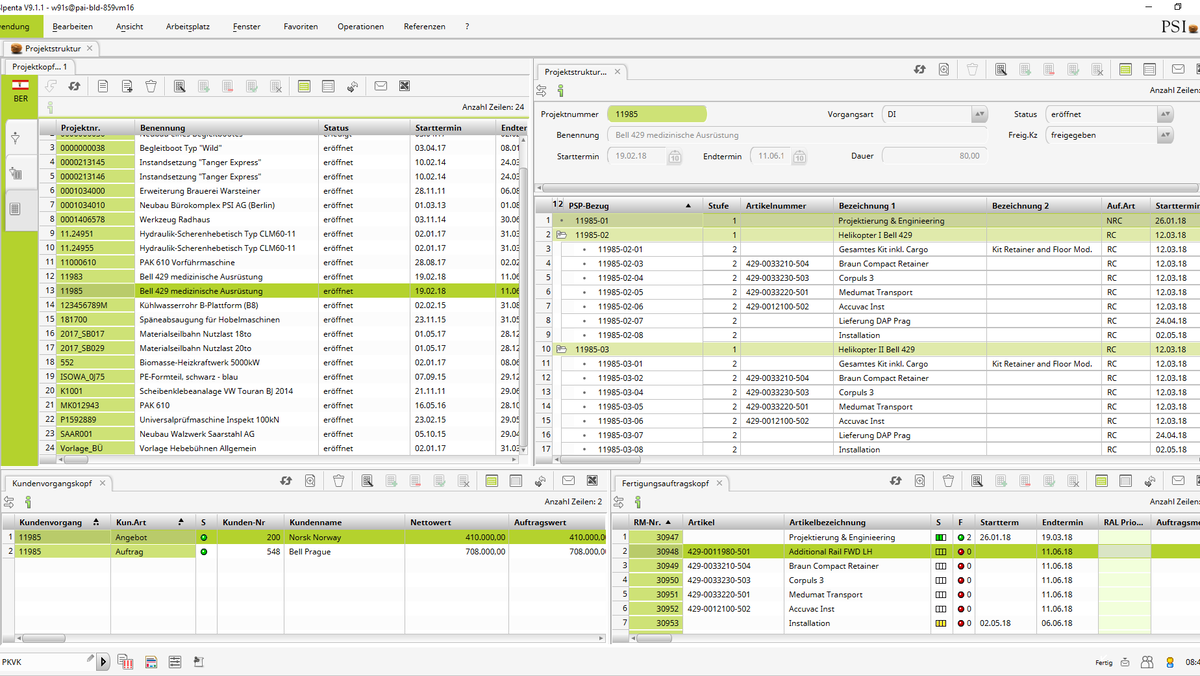Click the search table icon in Projektstruktur panel toolbar
This screenshot has height=676, width=1200.
(999, 70)
